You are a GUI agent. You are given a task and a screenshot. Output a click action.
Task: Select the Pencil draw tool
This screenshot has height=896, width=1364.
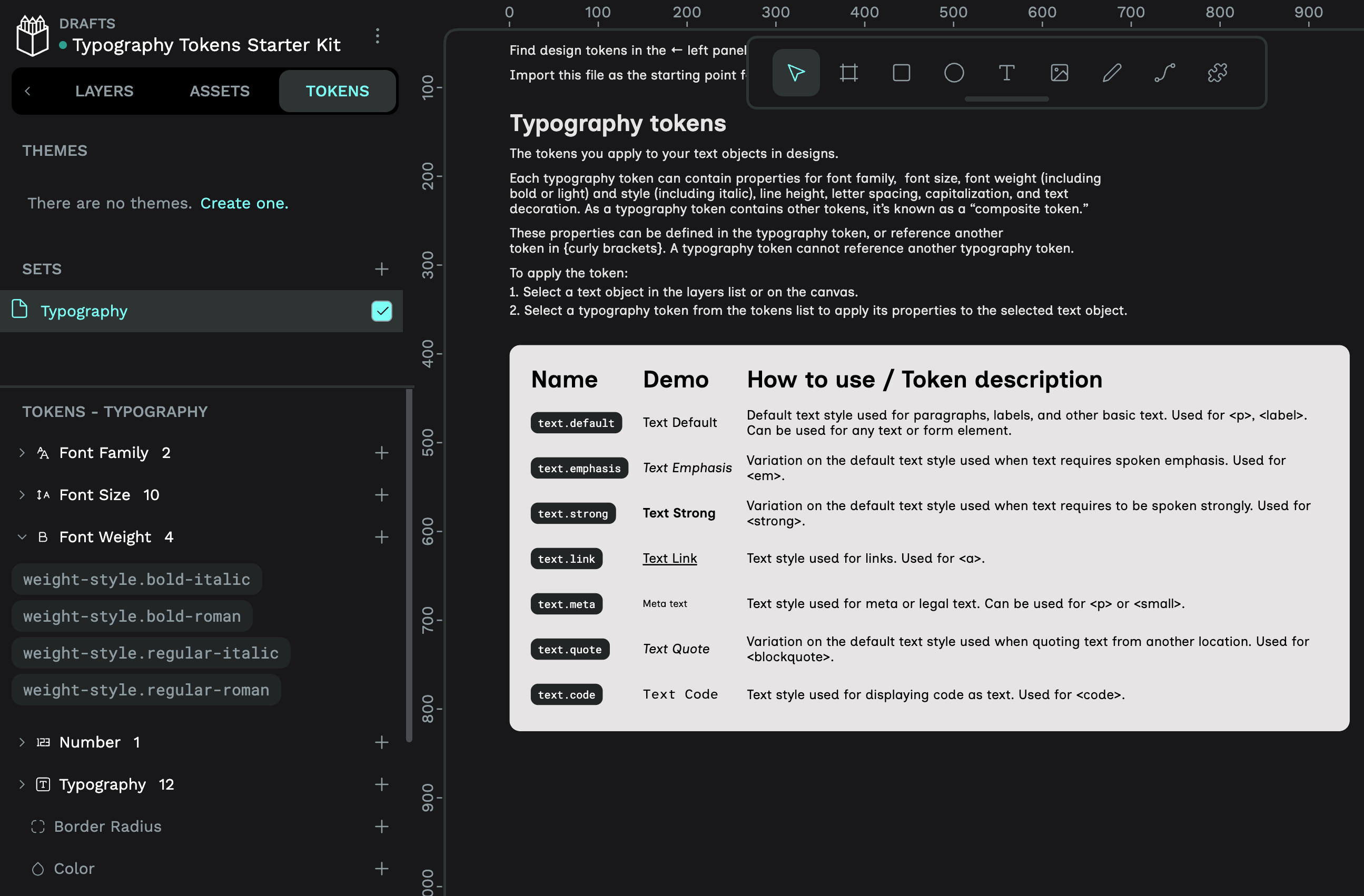[x=1112, y=73]
